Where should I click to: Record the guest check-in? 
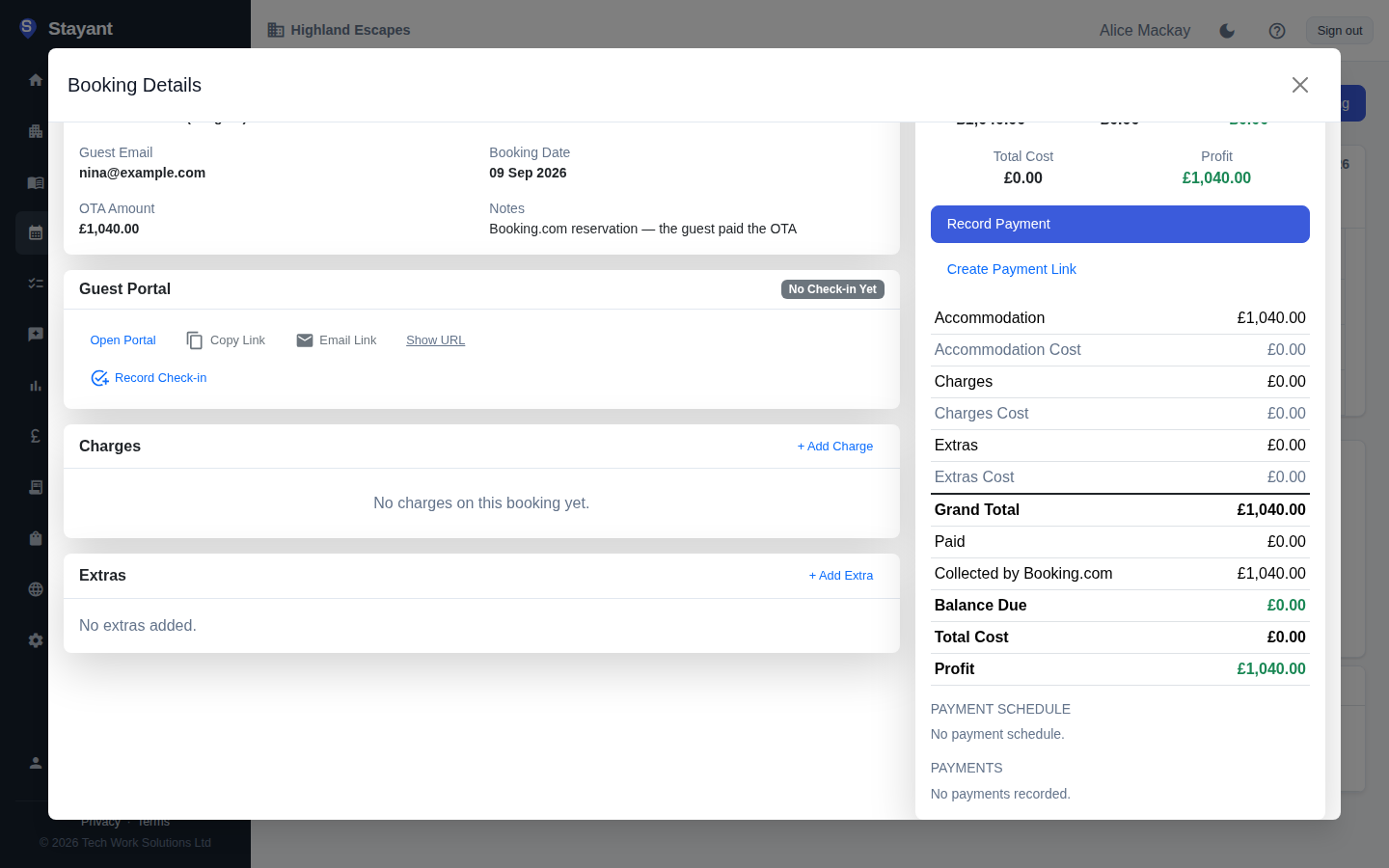(x=149, y=378)
